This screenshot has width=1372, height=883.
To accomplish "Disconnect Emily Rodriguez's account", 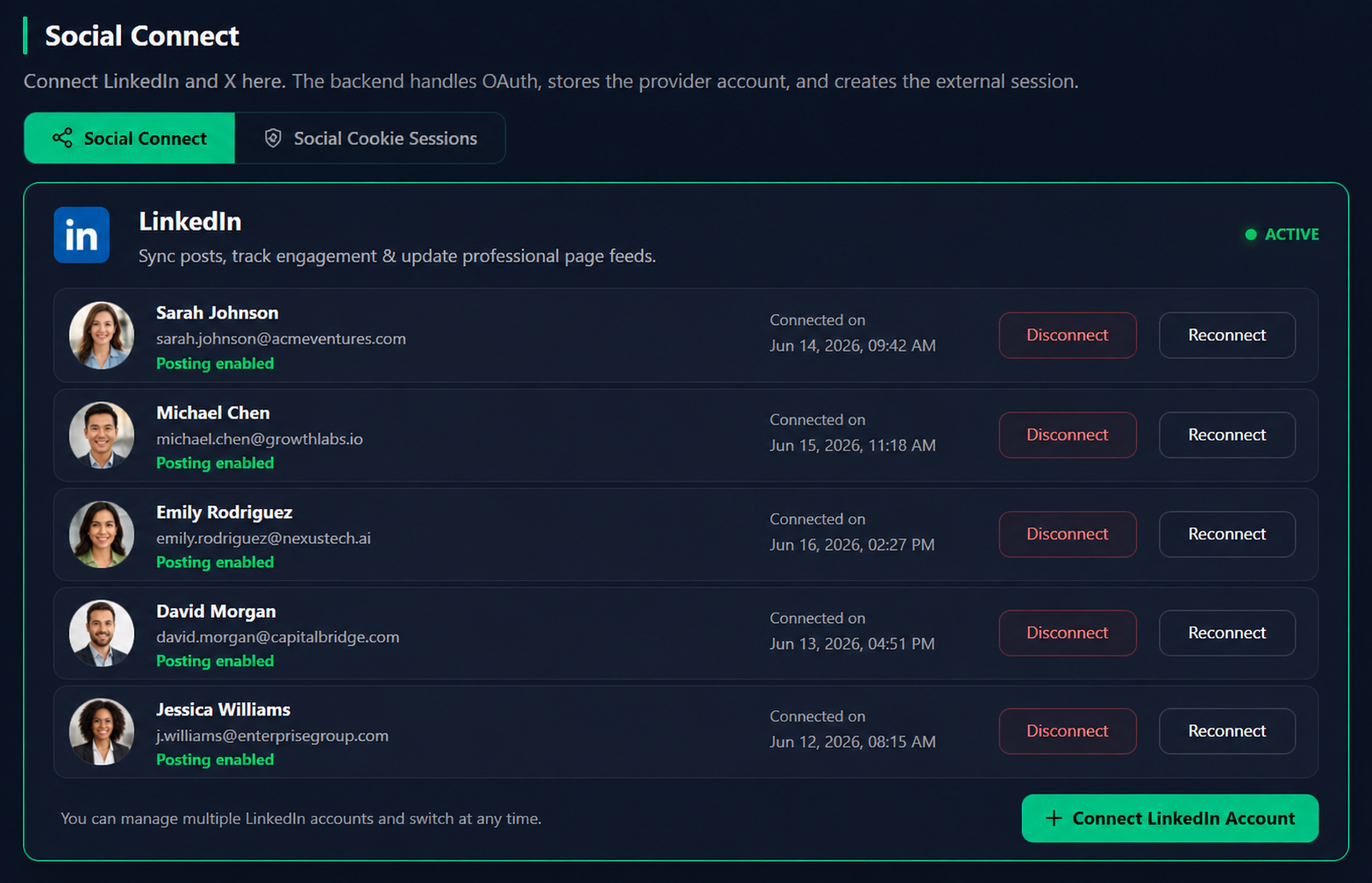I will click(1068, 535).
